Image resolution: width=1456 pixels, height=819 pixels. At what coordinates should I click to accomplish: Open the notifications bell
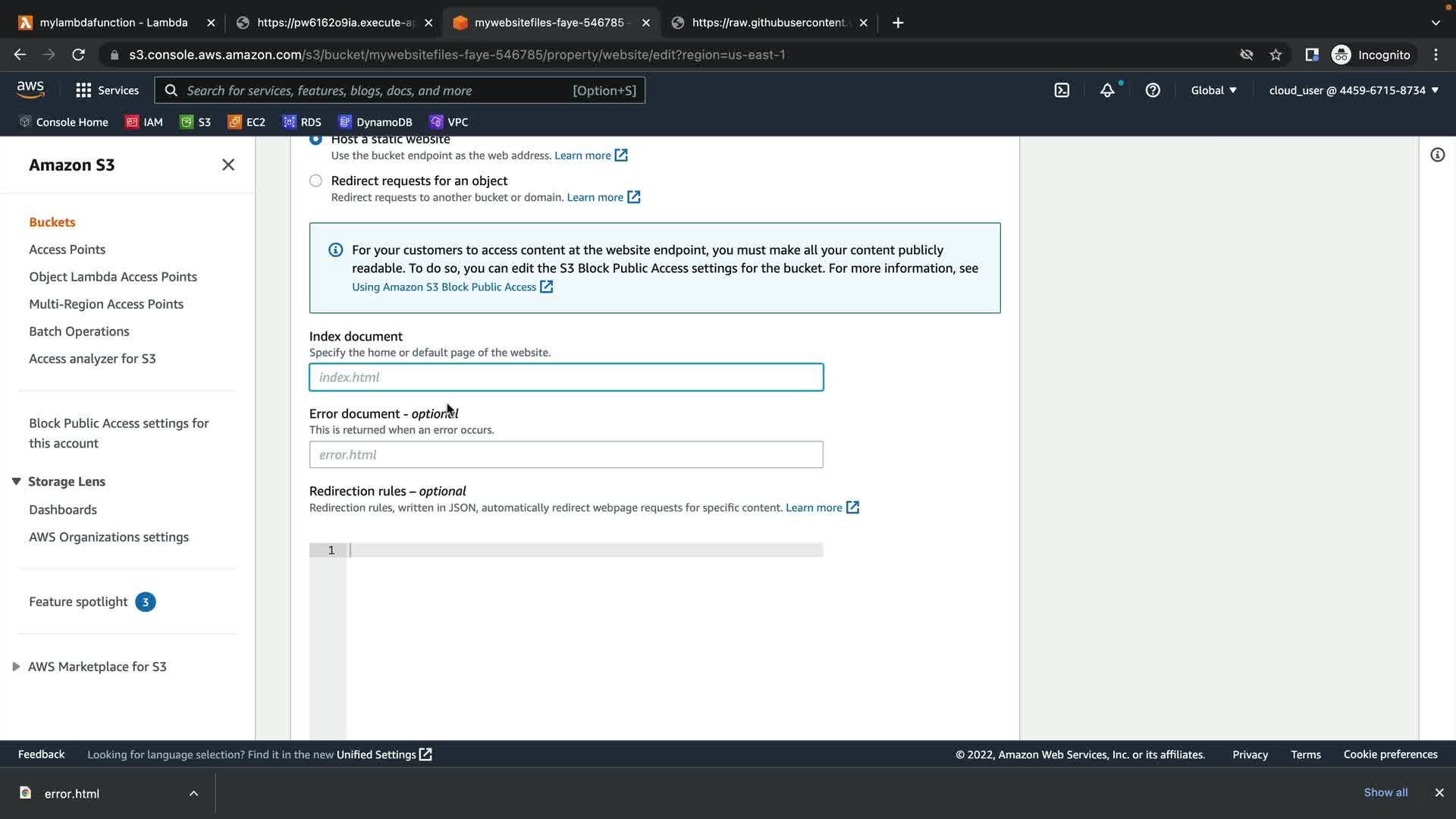(x=1107, y=90)
